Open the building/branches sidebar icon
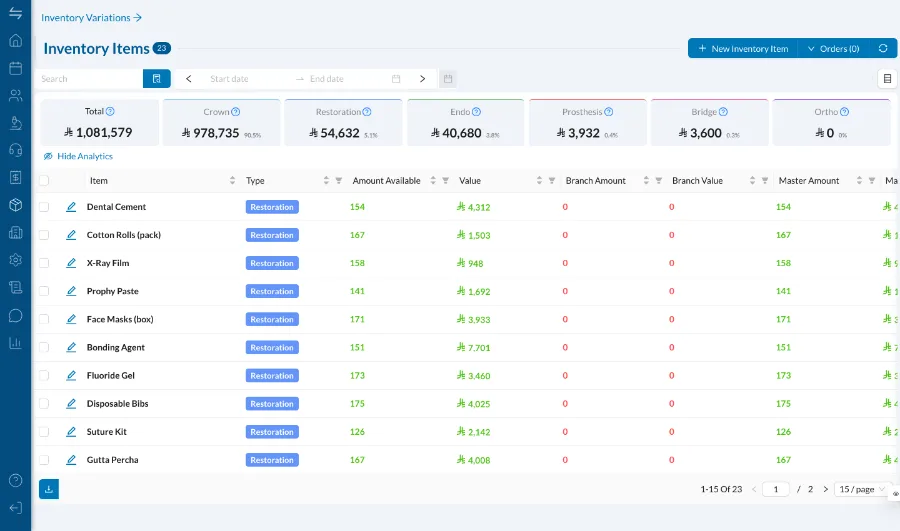Screen dimensions: 900x531 15,232
